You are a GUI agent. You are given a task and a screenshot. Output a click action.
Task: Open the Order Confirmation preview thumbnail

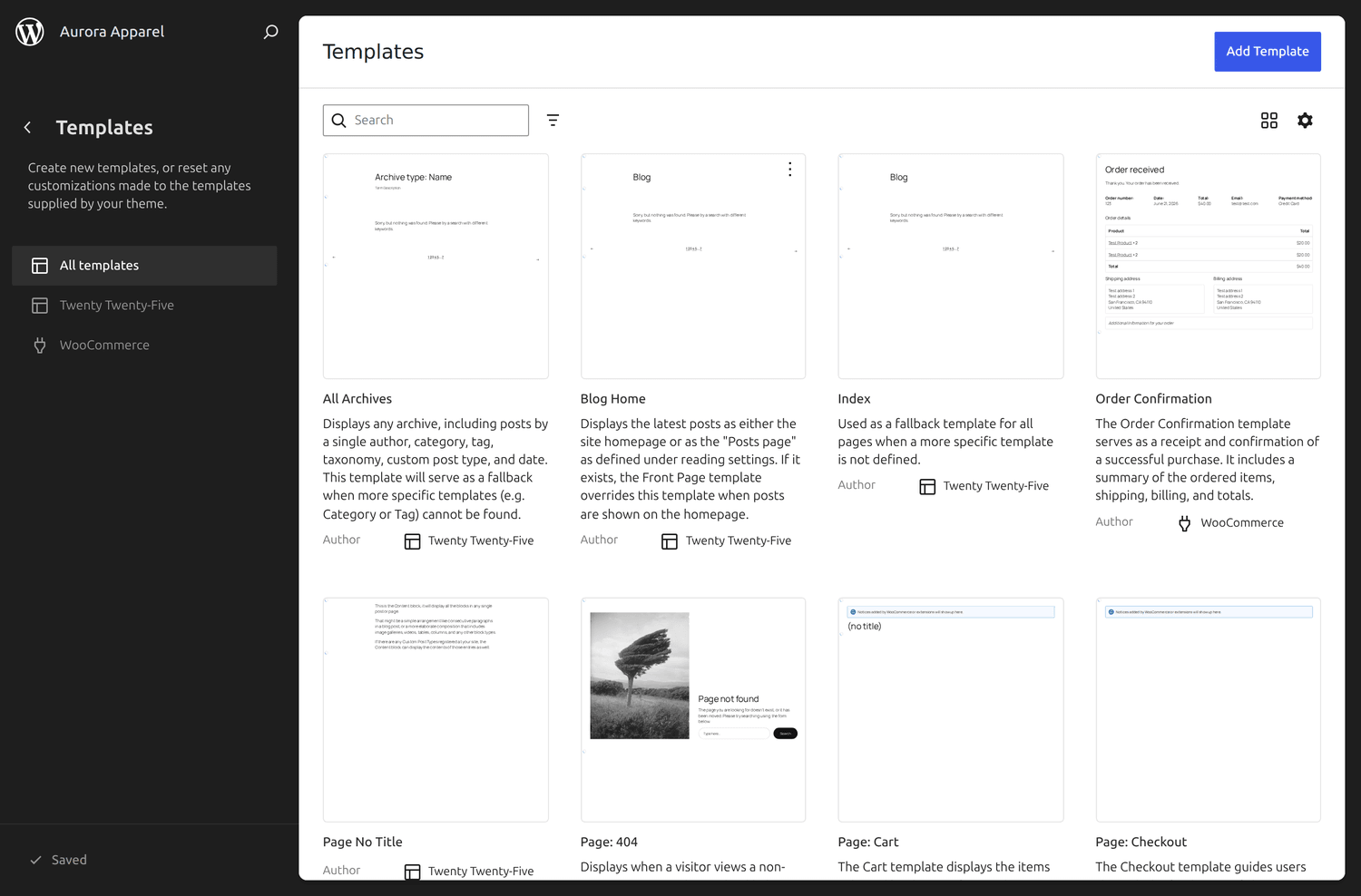pos(1208,267)
